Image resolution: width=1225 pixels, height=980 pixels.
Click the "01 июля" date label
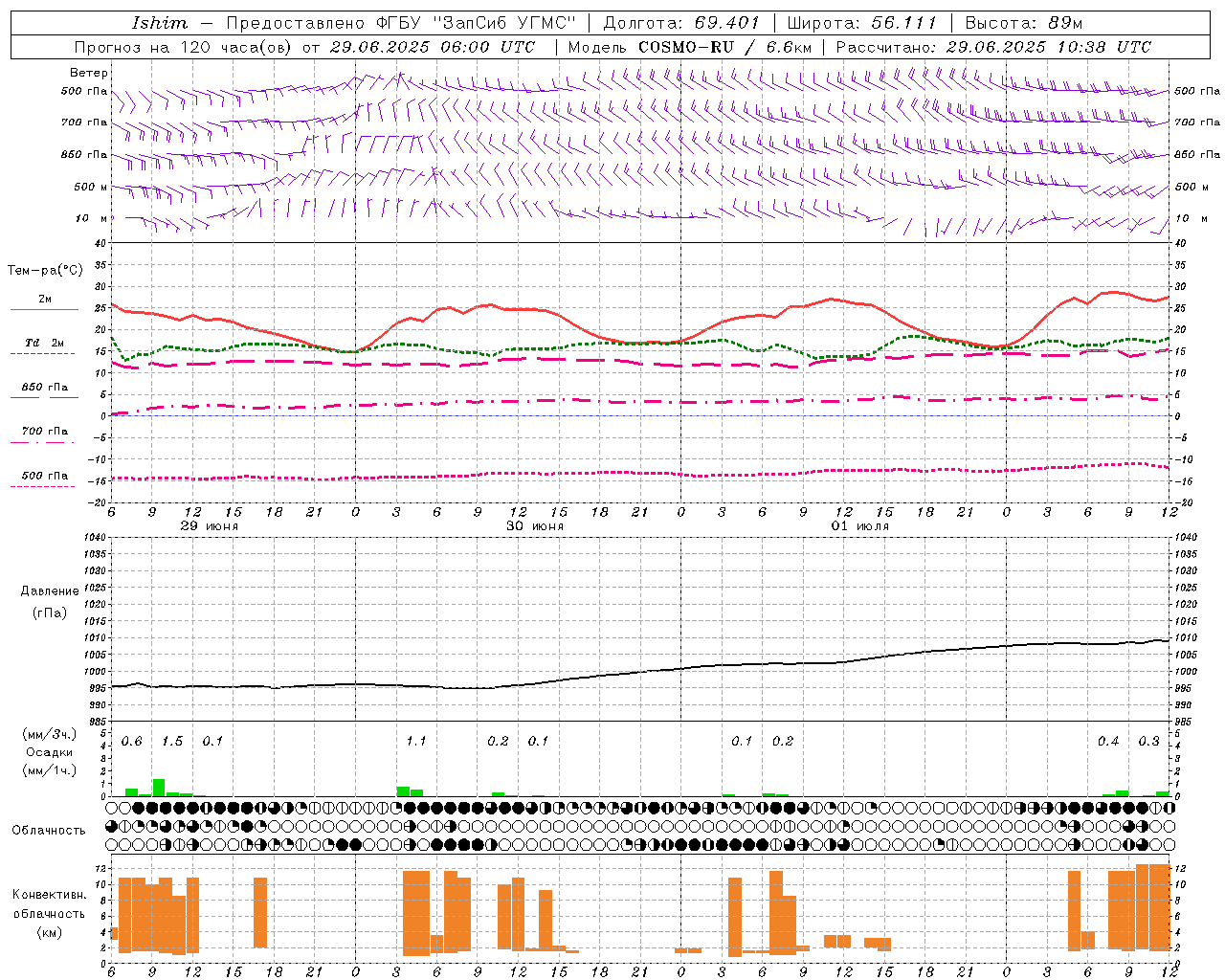(x=860, y=526)
